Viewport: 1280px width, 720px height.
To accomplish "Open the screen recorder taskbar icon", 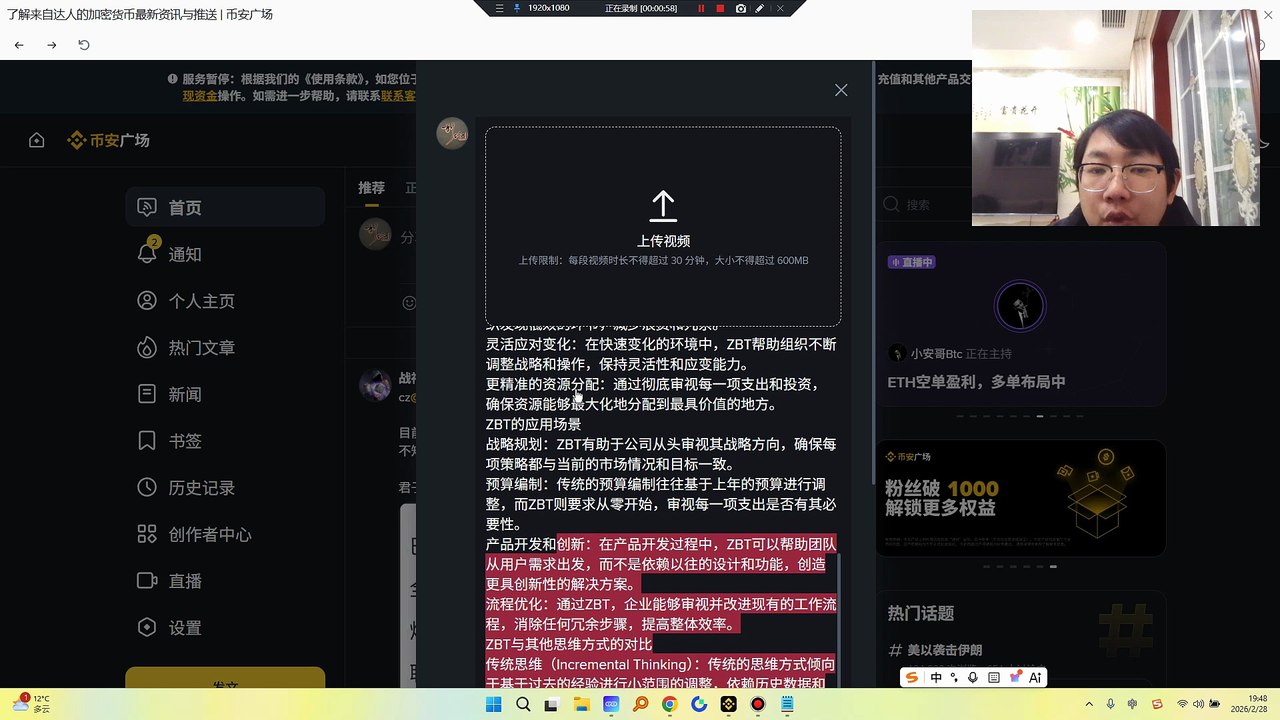I will pyautogui.click(x=758, y=705).
